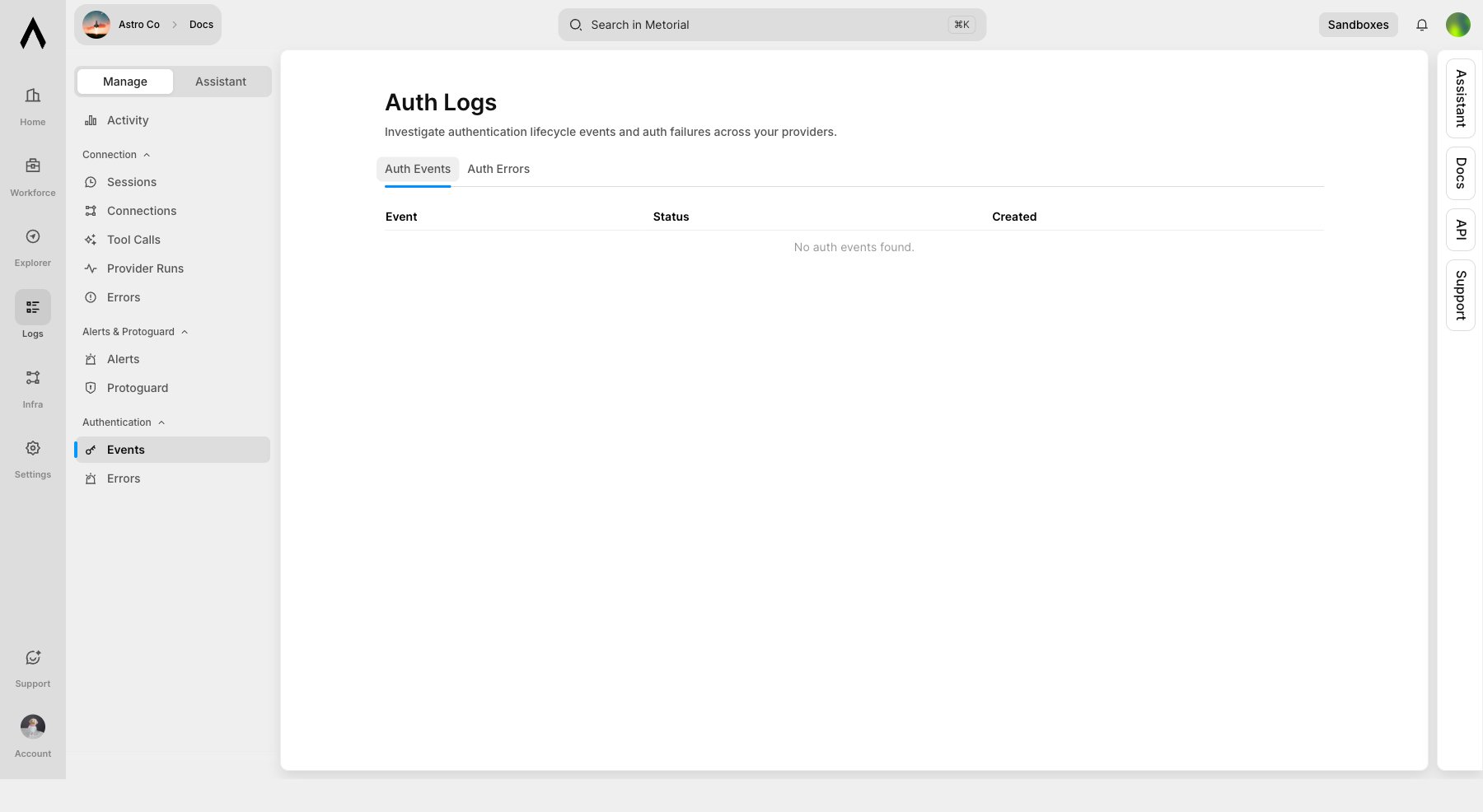Image resolution: width=1483 pixels, height=812 pixels.
Task: Switch to Manage tab
Action: [x=125, y=82]
